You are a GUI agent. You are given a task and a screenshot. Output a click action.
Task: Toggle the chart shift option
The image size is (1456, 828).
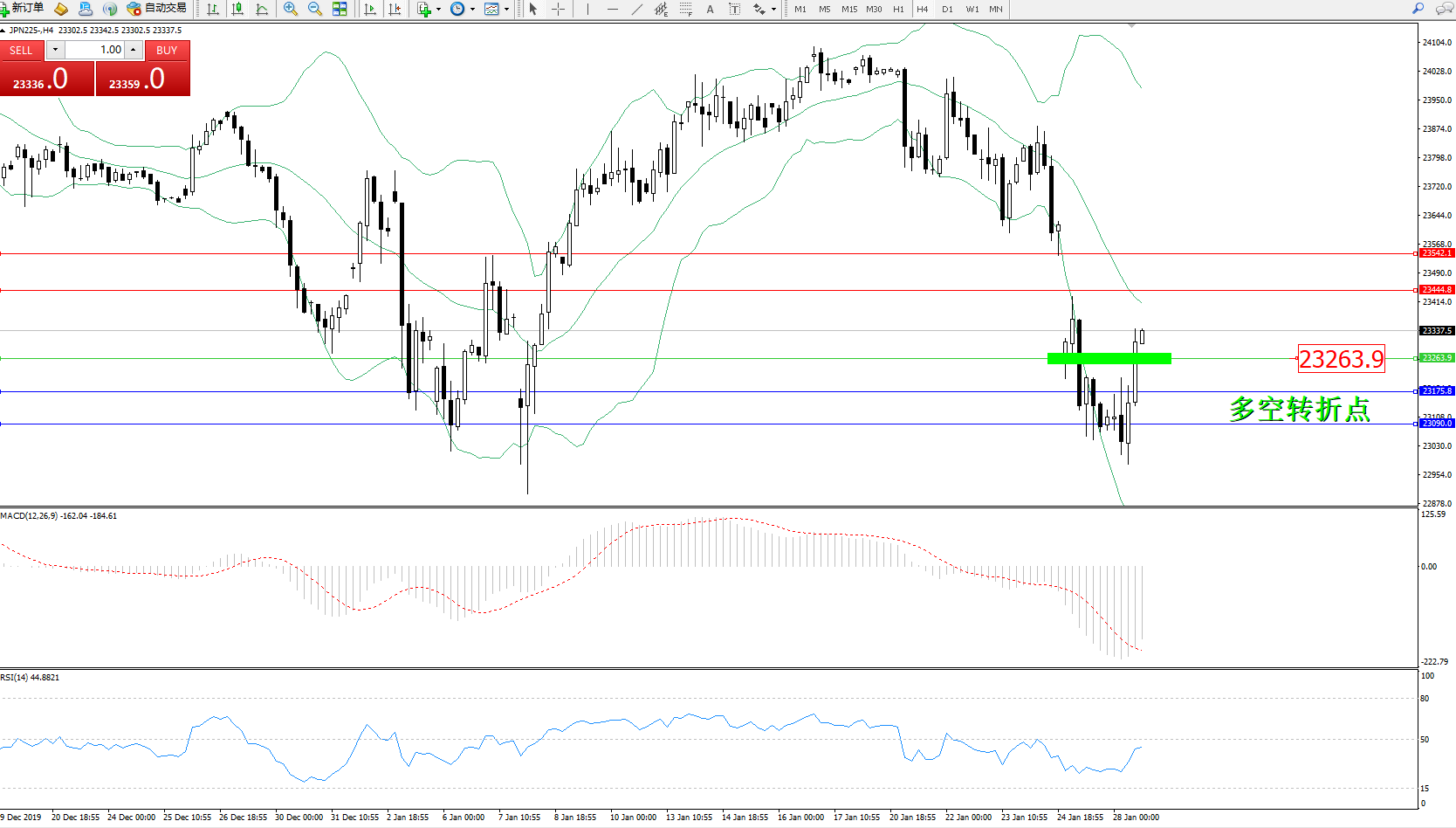coord(395,9)
